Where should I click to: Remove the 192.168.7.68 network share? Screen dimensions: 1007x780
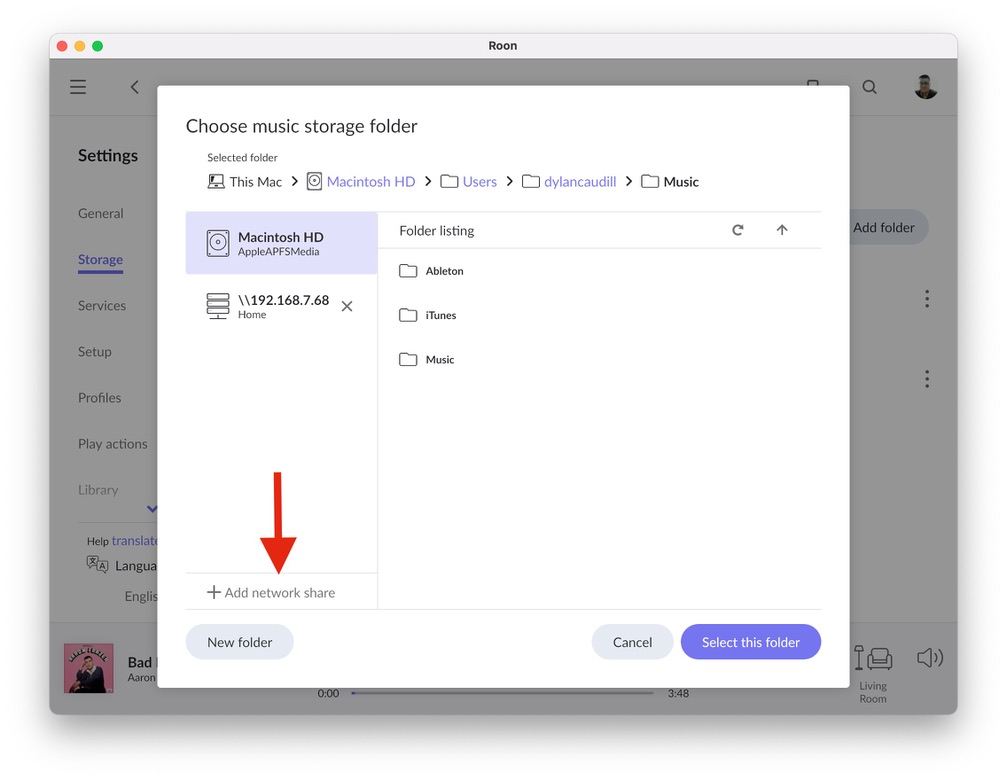coord(347,306)
